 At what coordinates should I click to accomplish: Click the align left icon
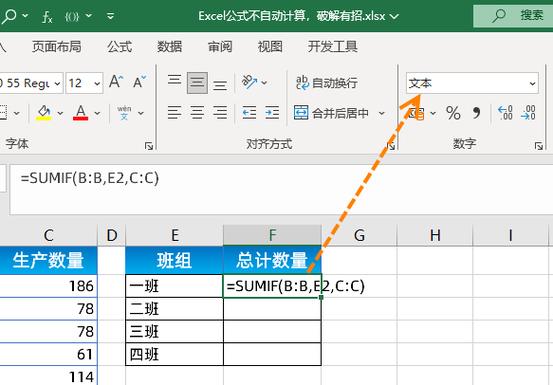174,113
